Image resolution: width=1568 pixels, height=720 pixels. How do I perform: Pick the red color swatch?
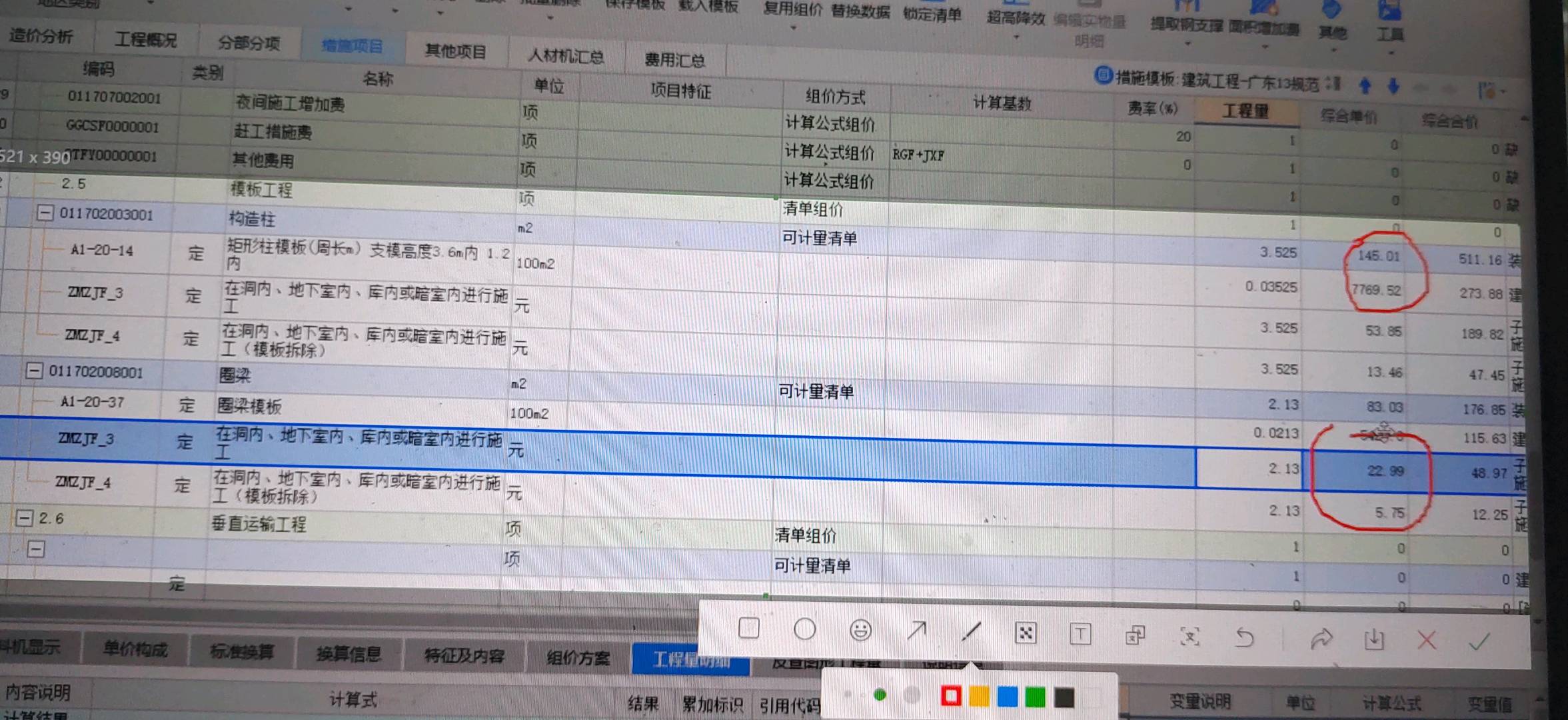point(951,696)
